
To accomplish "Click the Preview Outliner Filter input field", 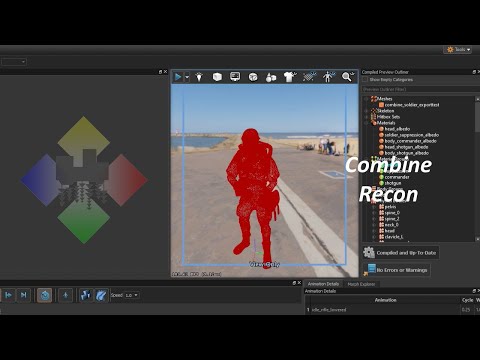I will (420, 89).
